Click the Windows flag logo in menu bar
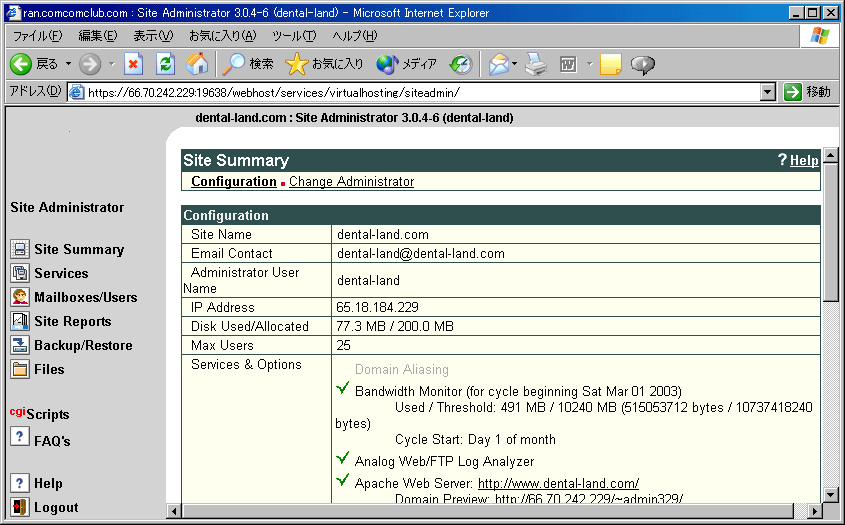Viewport: 845px width, 525px height. click(819, 36)
